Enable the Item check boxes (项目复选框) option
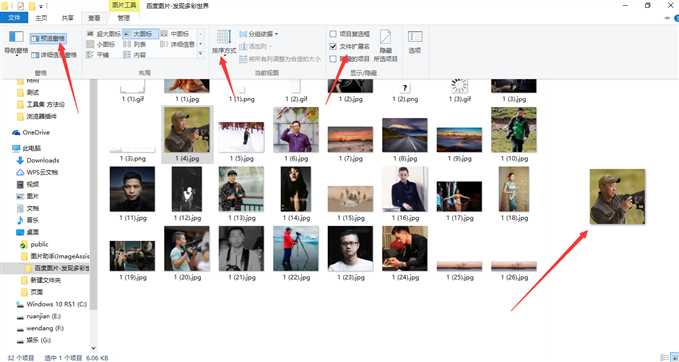The height and width of the screenshot is (362, 679). point(349,34)
